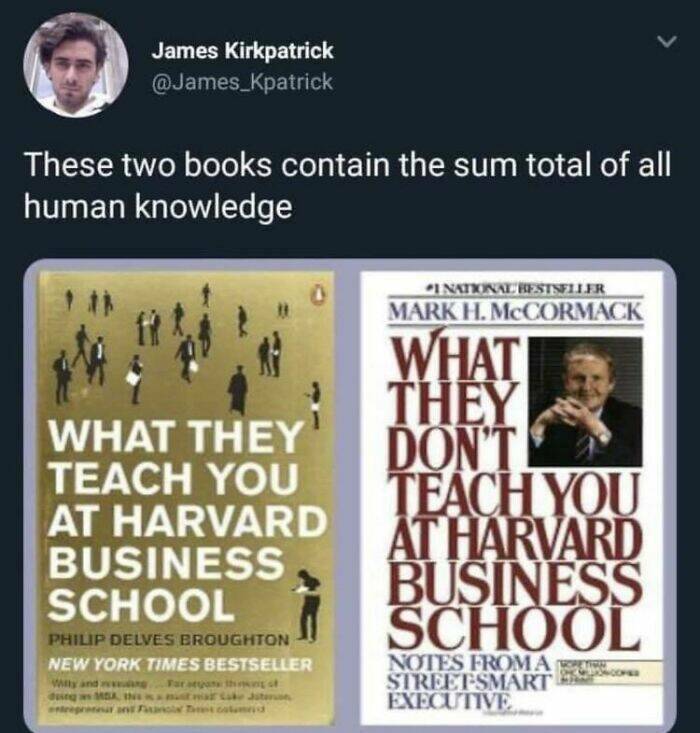The width and height of the screenshot is (700, 733).
Task: Select the Mark H. McCormack author name
Action: (x=515, y=311)
